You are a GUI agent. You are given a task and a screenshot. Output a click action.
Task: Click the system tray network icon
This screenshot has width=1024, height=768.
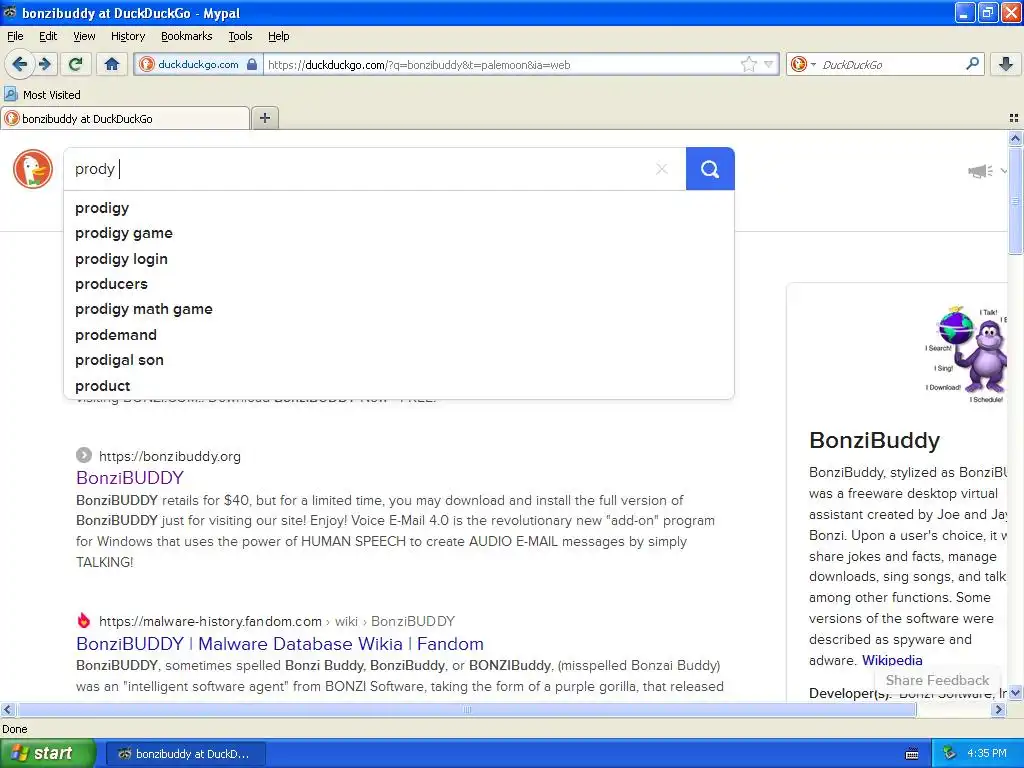(950, 754)
